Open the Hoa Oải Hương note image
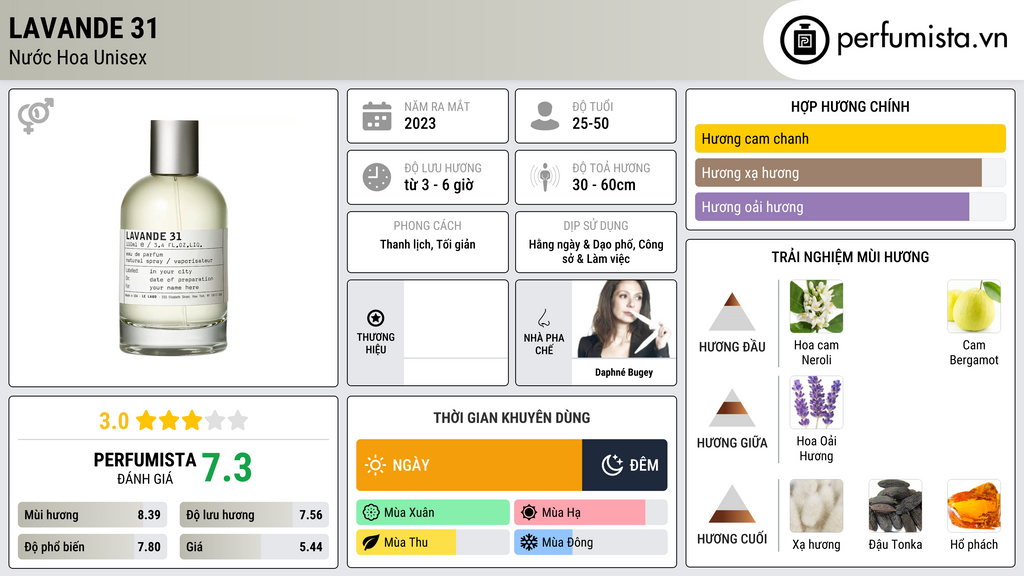This screenshot has height=576, width=1024. tap(816, 402)
